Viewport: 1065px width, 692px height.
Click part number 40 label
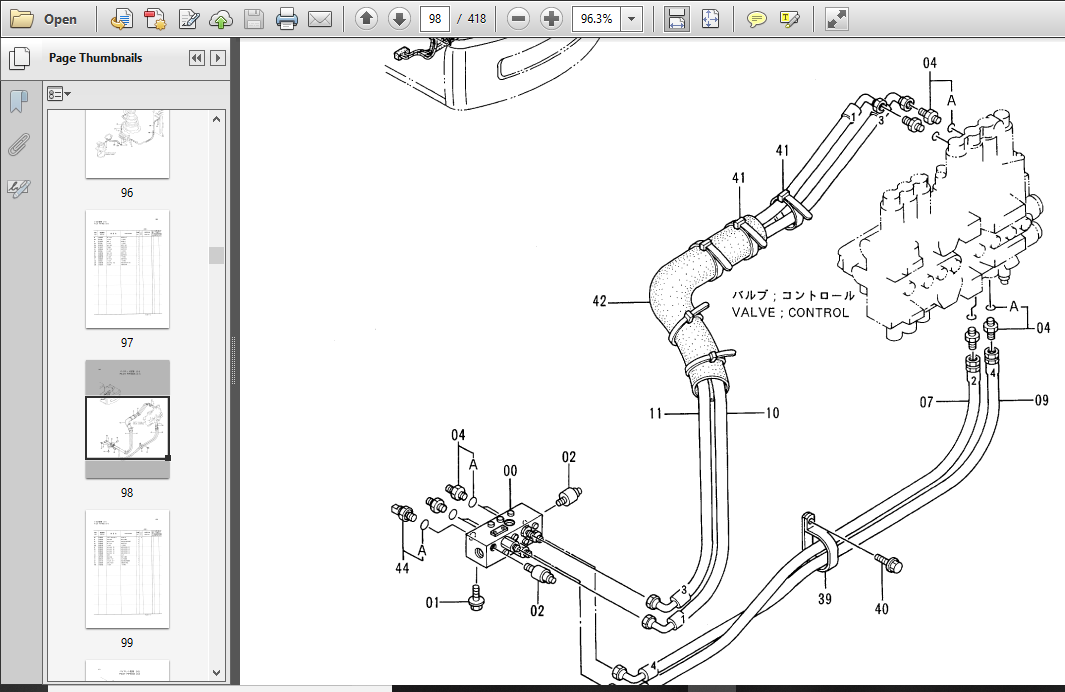pos(882,609)
